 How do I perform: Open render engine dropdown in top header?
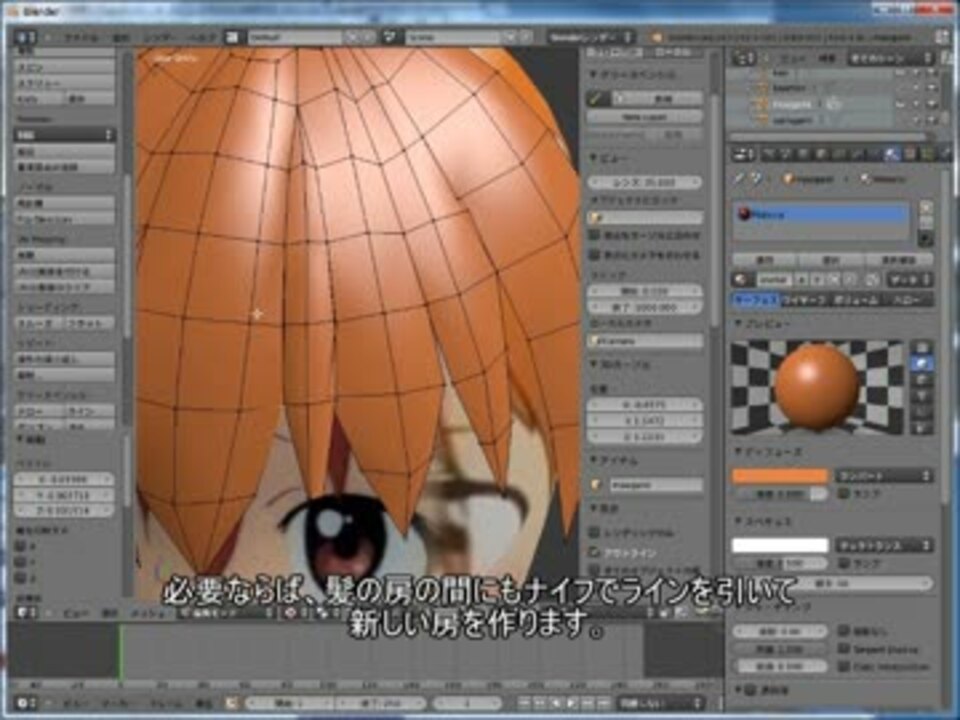[590, 37]
